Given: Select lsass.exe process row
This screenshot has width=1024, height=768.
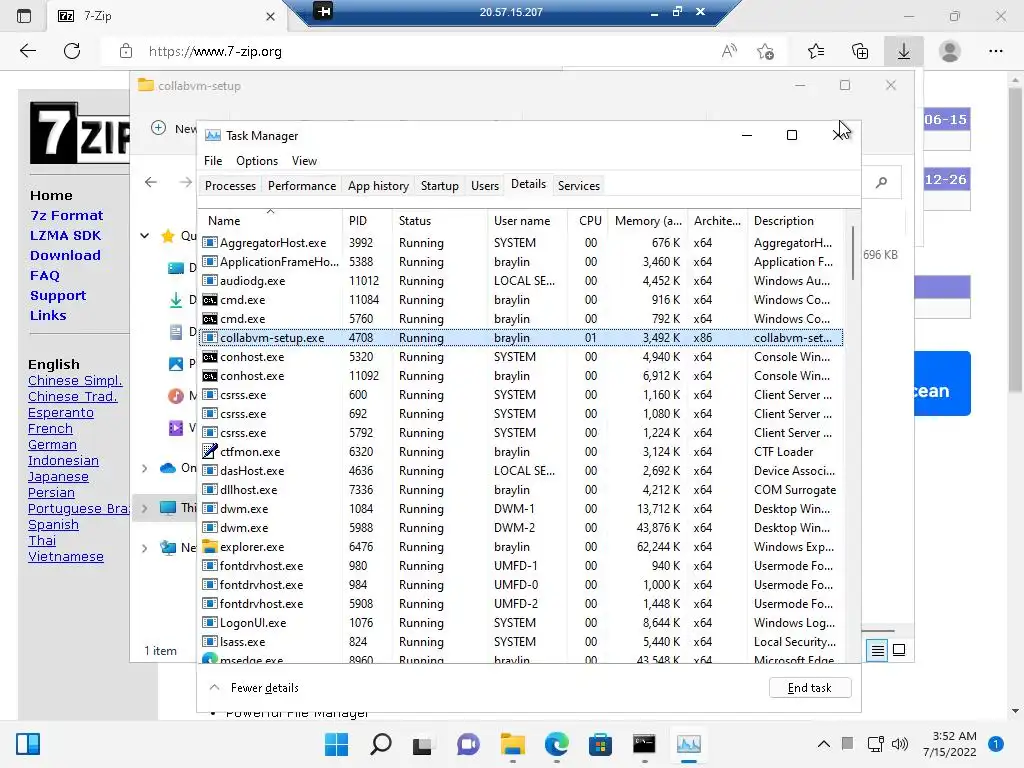Looking at the screenshot, I should [520, 642].
